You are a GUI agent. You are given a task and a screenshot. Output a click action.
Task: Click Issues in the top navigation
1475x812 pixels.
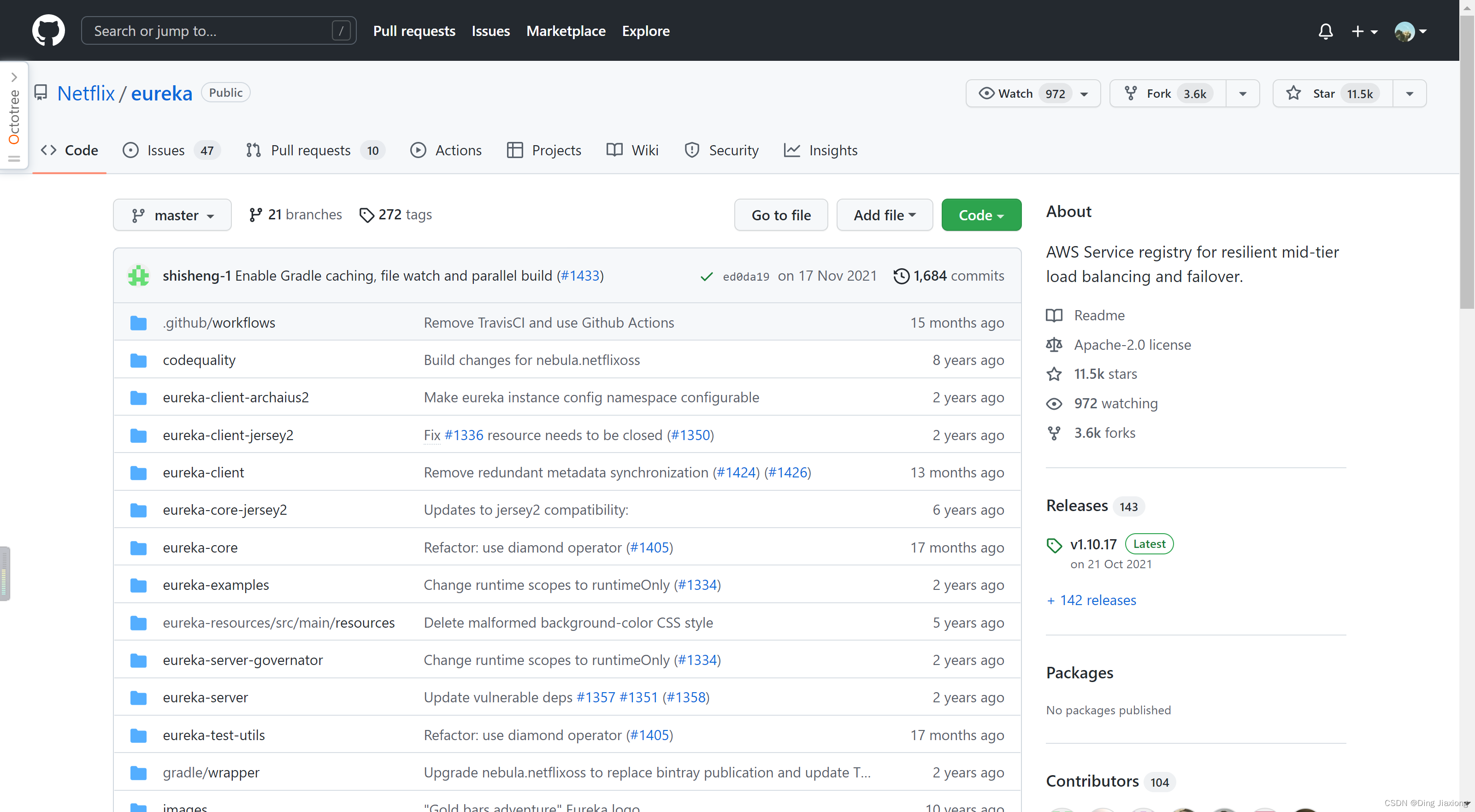(x=491, y=31)
